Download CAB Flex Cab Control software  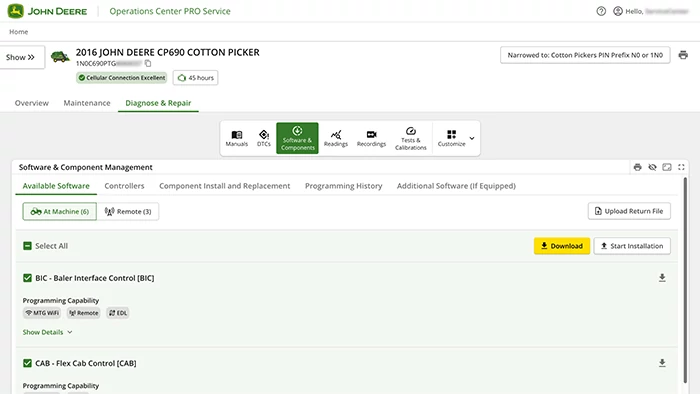click(x=662, y=363)
